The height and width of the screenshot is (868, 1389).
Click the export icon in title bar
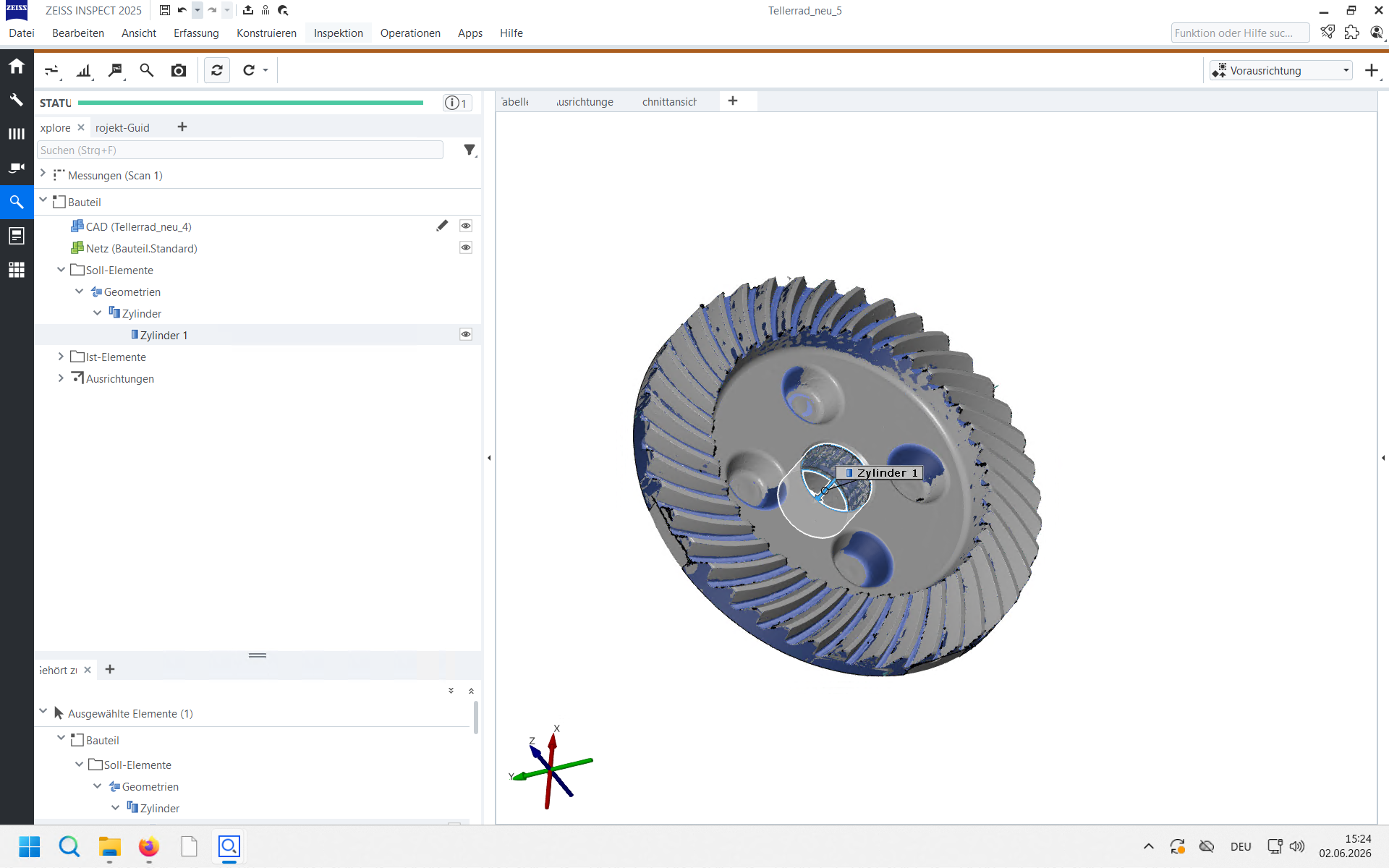(248, 10)
